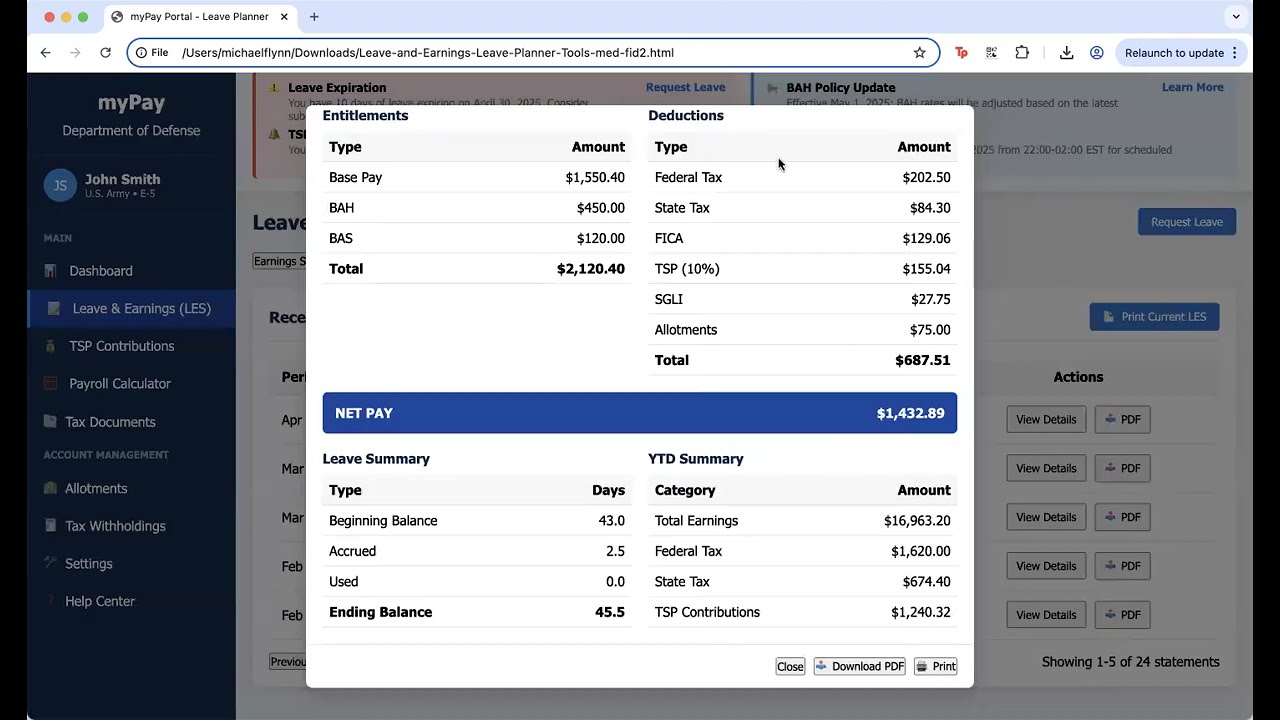Click the TSP Contributions $1,240.32 YTD row
The height and width of the screenshot is (720, 1280).
tap(803, 612)
